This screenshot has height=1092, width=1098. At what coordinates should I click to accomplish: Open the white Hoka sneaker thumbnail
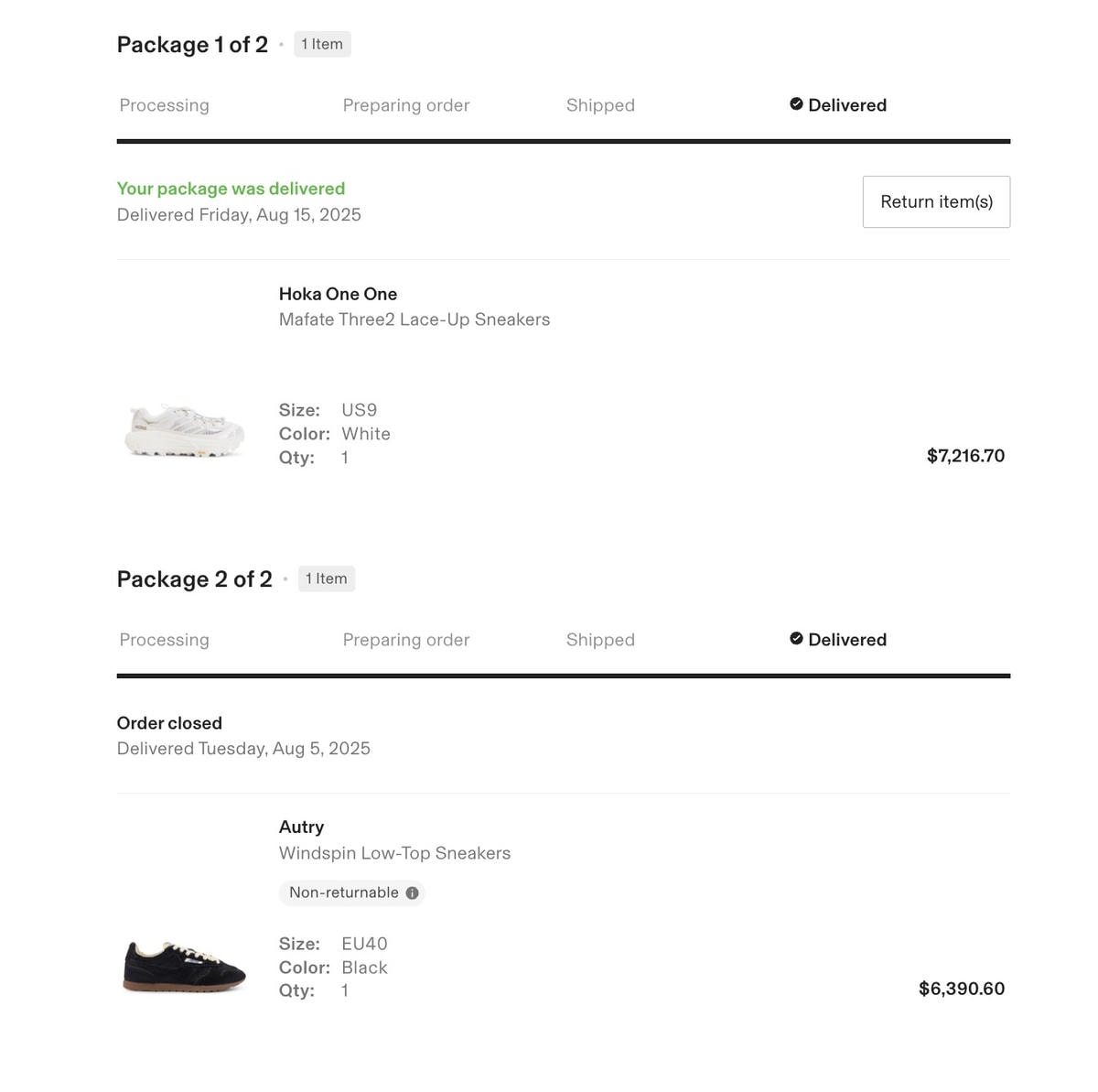[185, 430]
